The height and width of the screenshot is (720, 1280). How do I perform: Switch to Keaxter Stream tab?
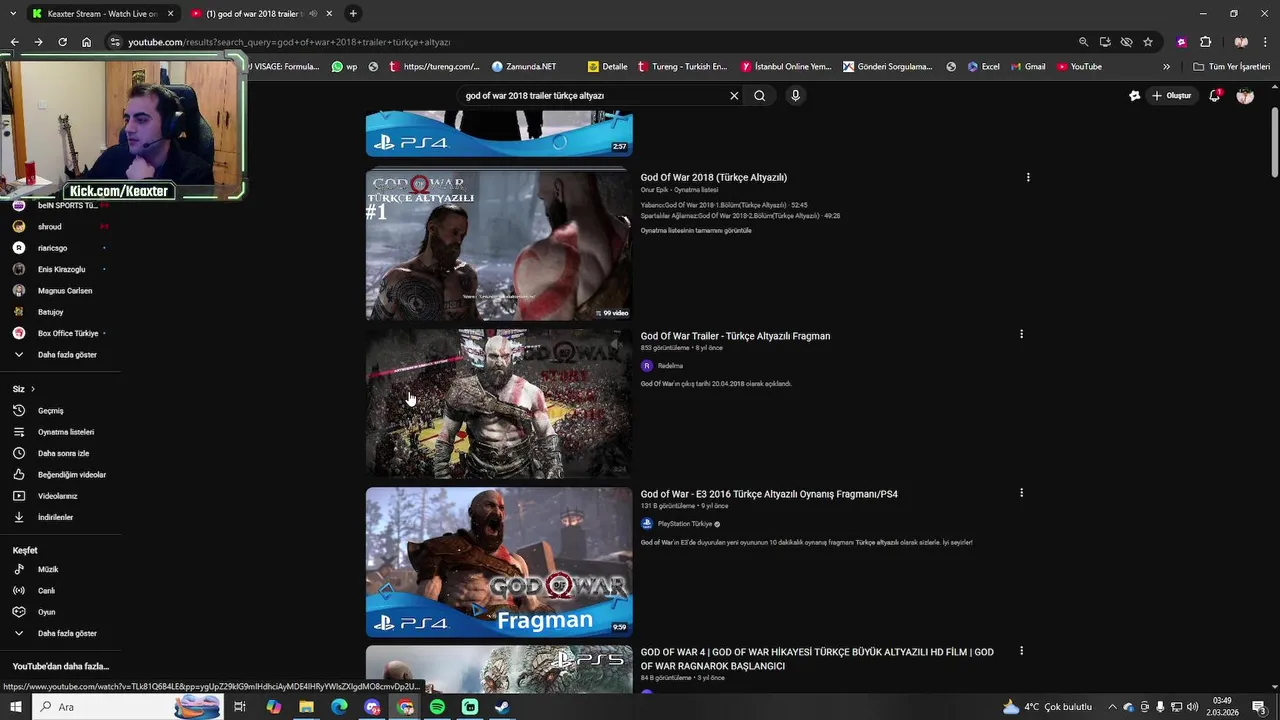click(95, 14)
